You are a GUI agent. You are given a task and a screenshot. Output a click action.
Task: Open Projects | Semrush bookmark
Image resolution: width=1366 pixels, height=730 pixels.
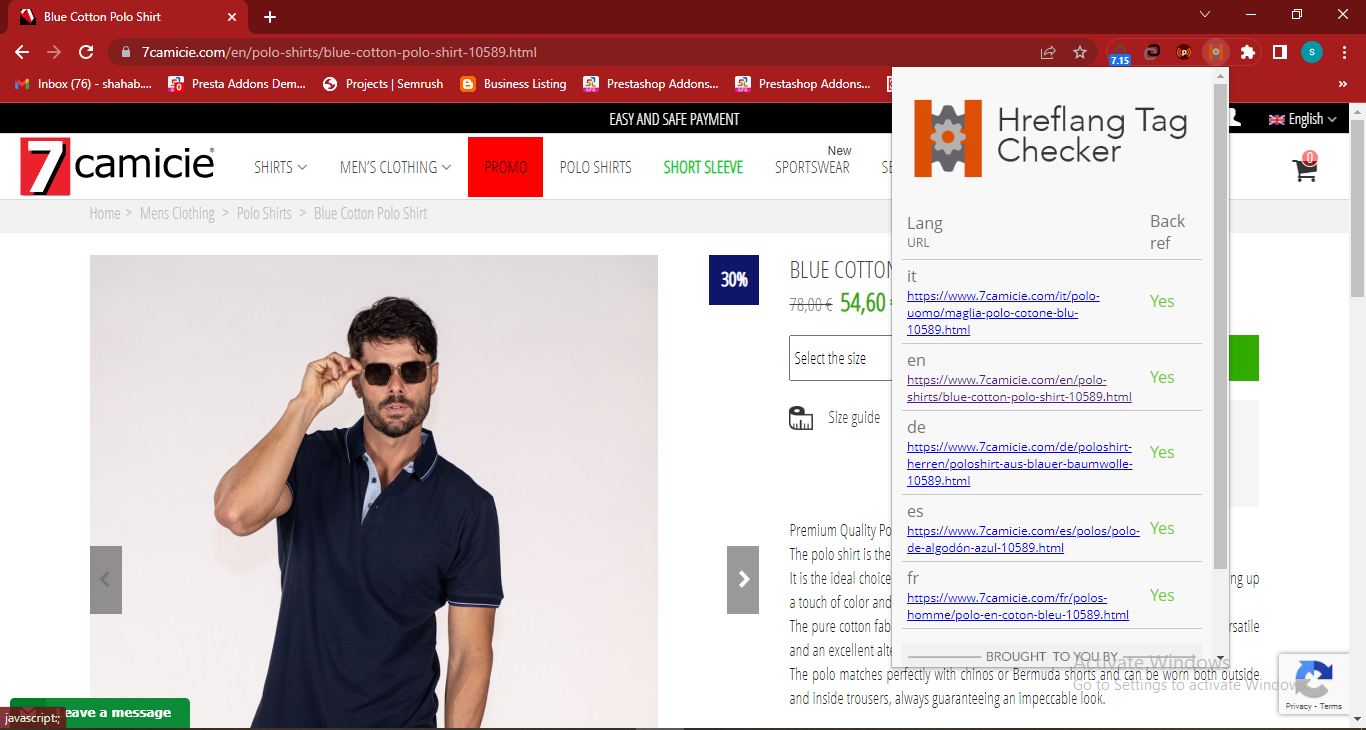coord(383,84)
